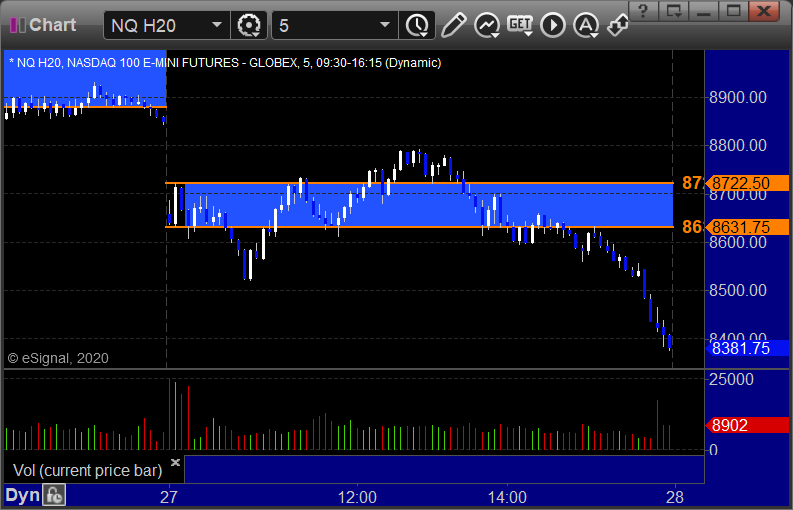The width and height of the screenshot is (793, 510).
Task: Remove the Vol study with x
Action: coord(175,462)
